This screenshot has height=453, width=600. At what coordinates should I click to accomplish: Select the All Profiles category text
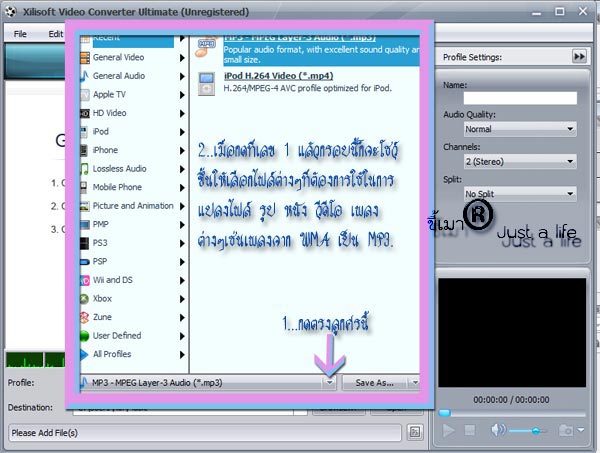(x=112, y=354)
